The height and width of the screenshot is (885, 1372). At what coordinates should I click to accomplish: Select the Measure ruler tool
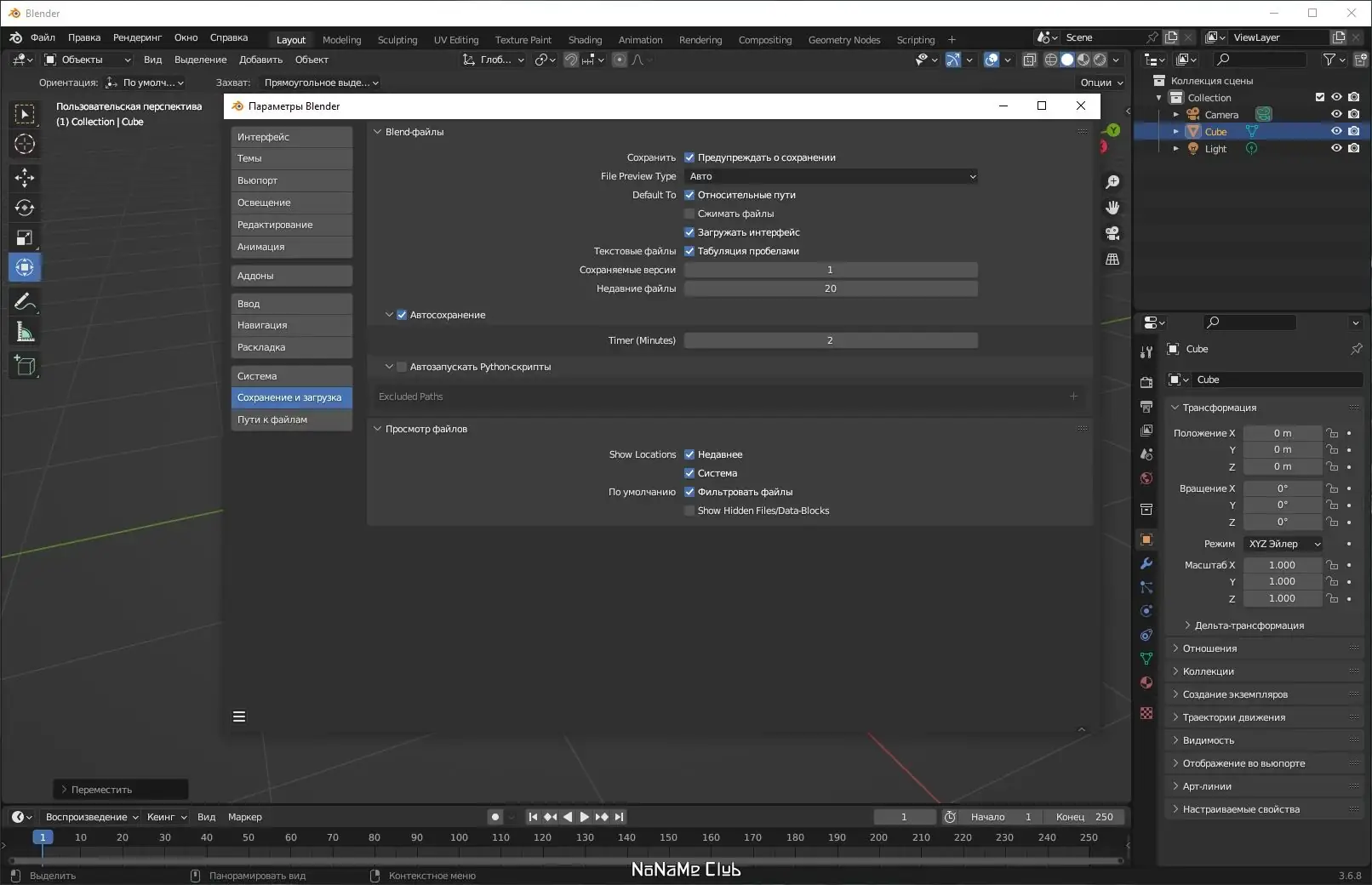[25, 333]
